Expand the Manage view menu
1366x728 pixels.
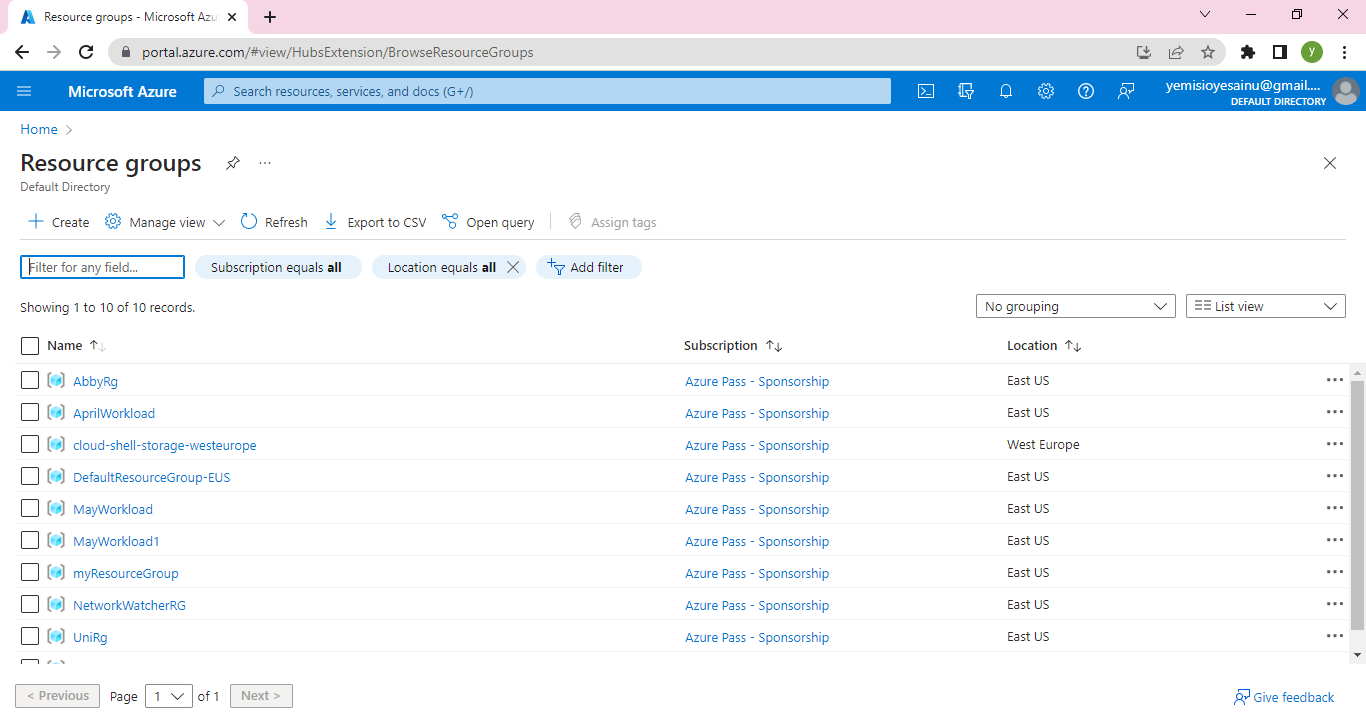[166, 222]
